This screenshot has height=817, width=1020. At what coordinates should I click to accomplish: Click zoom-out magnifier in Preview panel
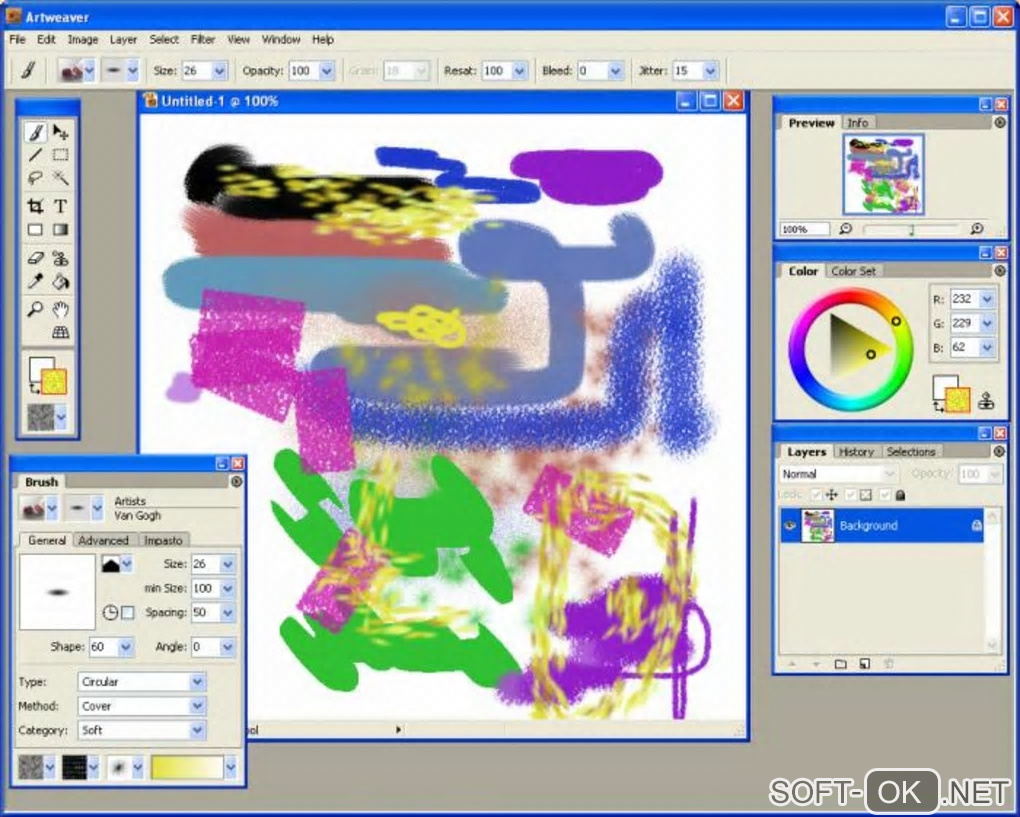845,229
